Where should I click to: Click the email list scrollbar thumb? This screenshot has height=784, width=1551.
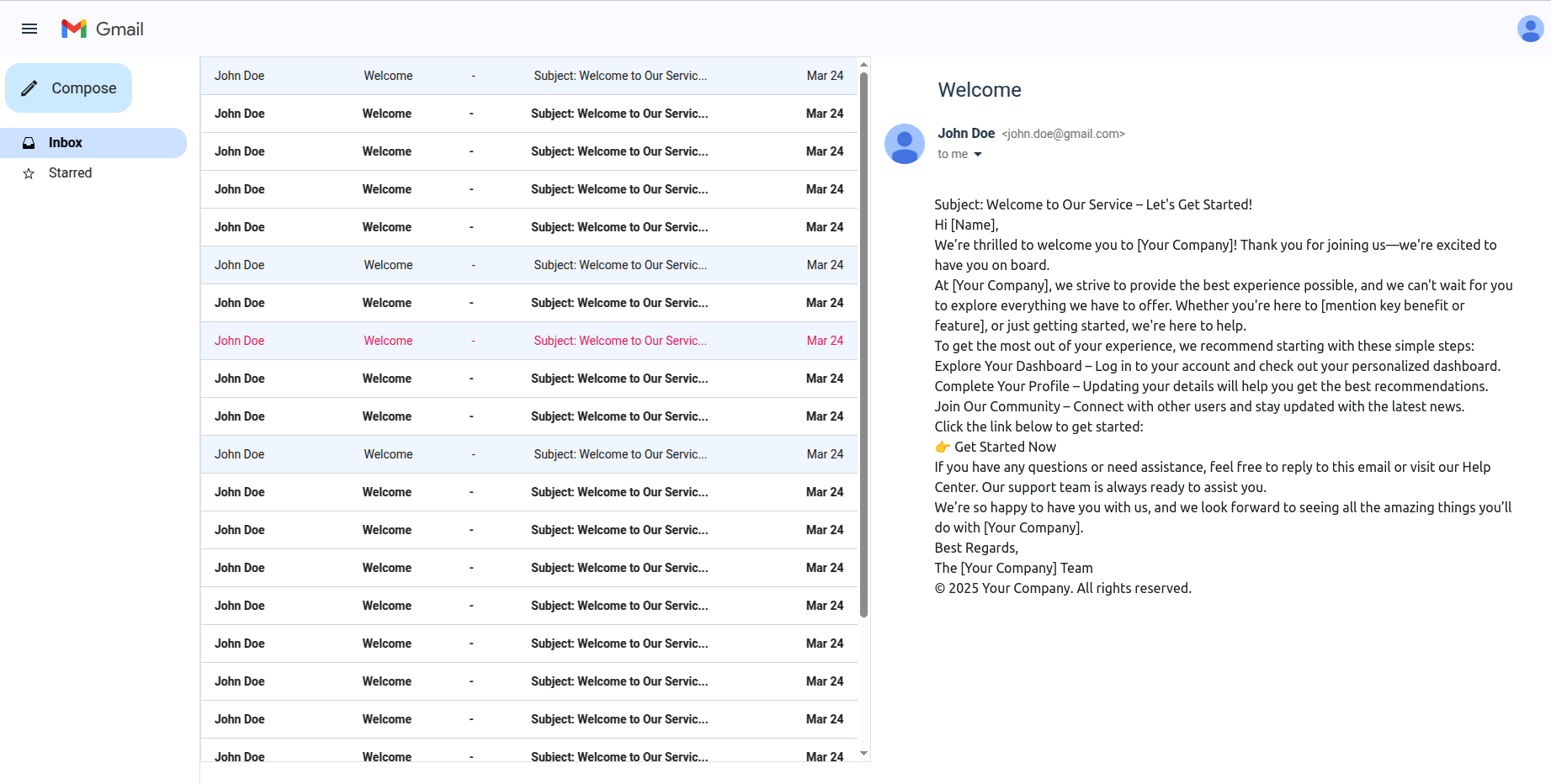(x=863, y=345)
